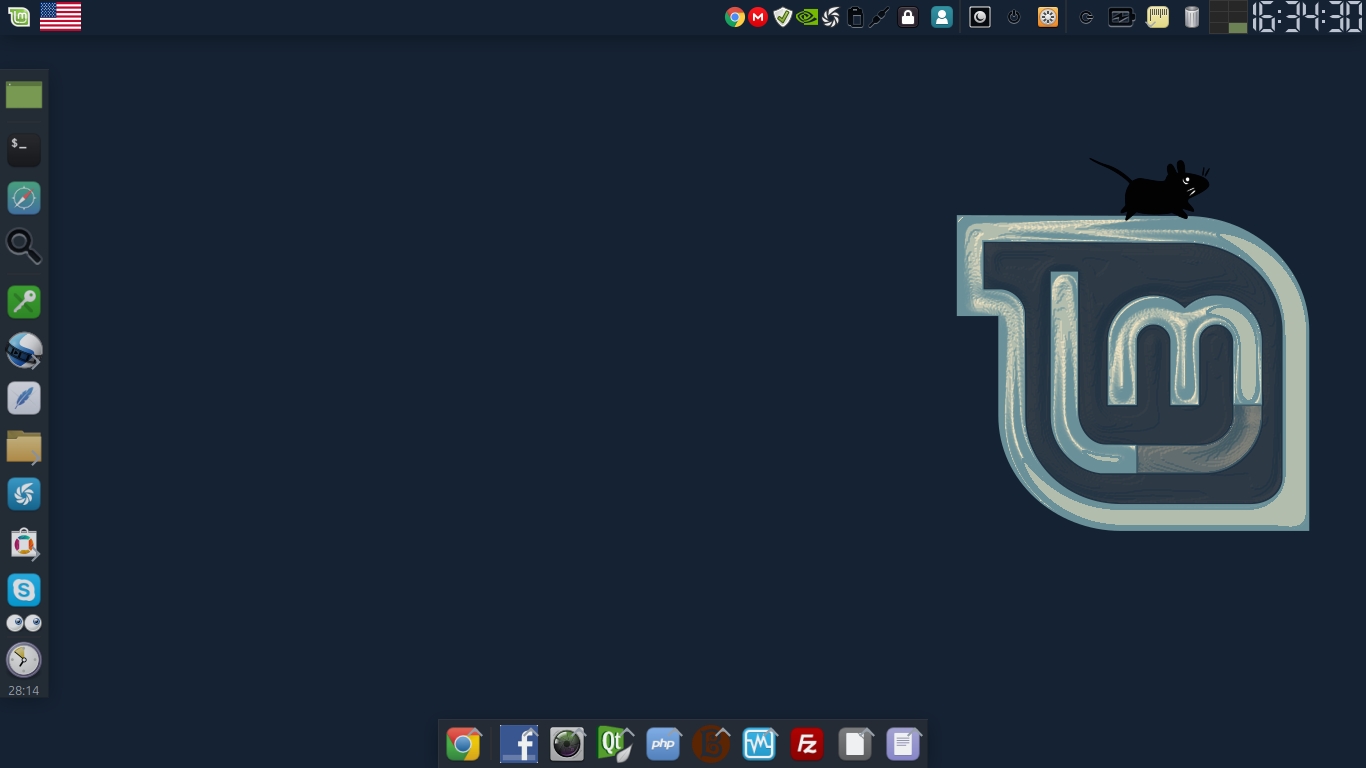This screenshot has width=1366, height=768.
Task: Click the 28:14 timer text
Action: point(24,691)
